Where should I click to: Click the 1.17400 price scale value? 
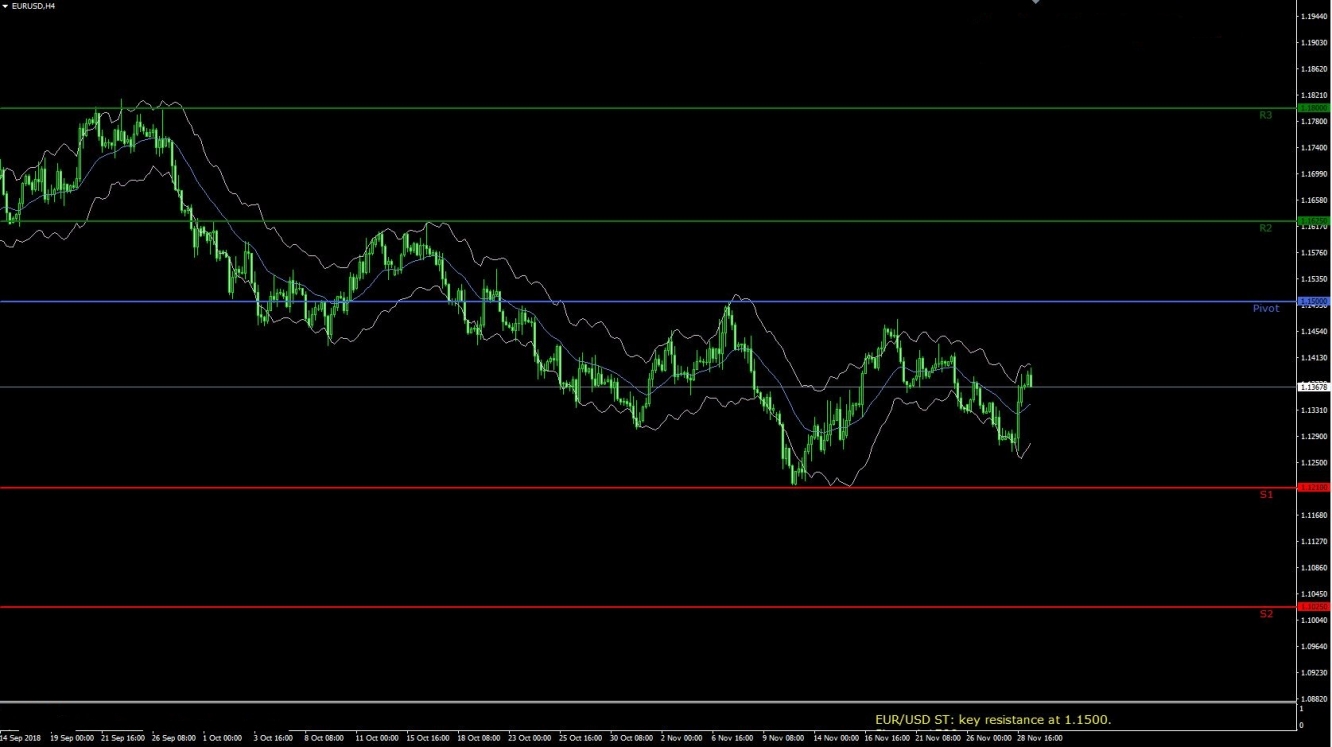point(1314,148)
